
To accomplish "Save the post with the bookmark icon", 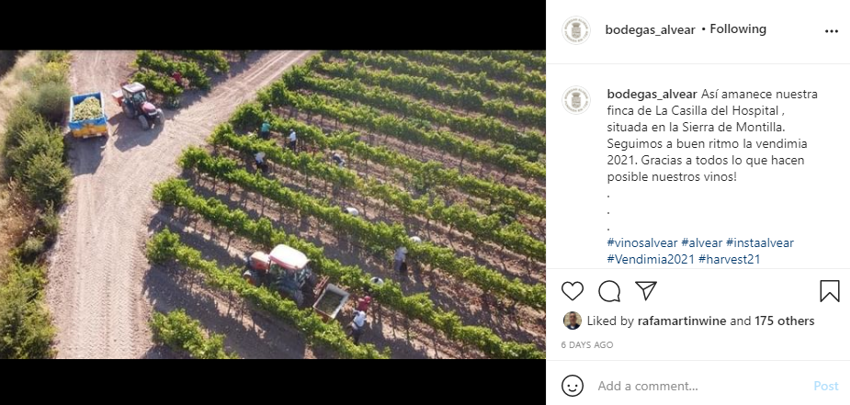I will coord(829,291).
